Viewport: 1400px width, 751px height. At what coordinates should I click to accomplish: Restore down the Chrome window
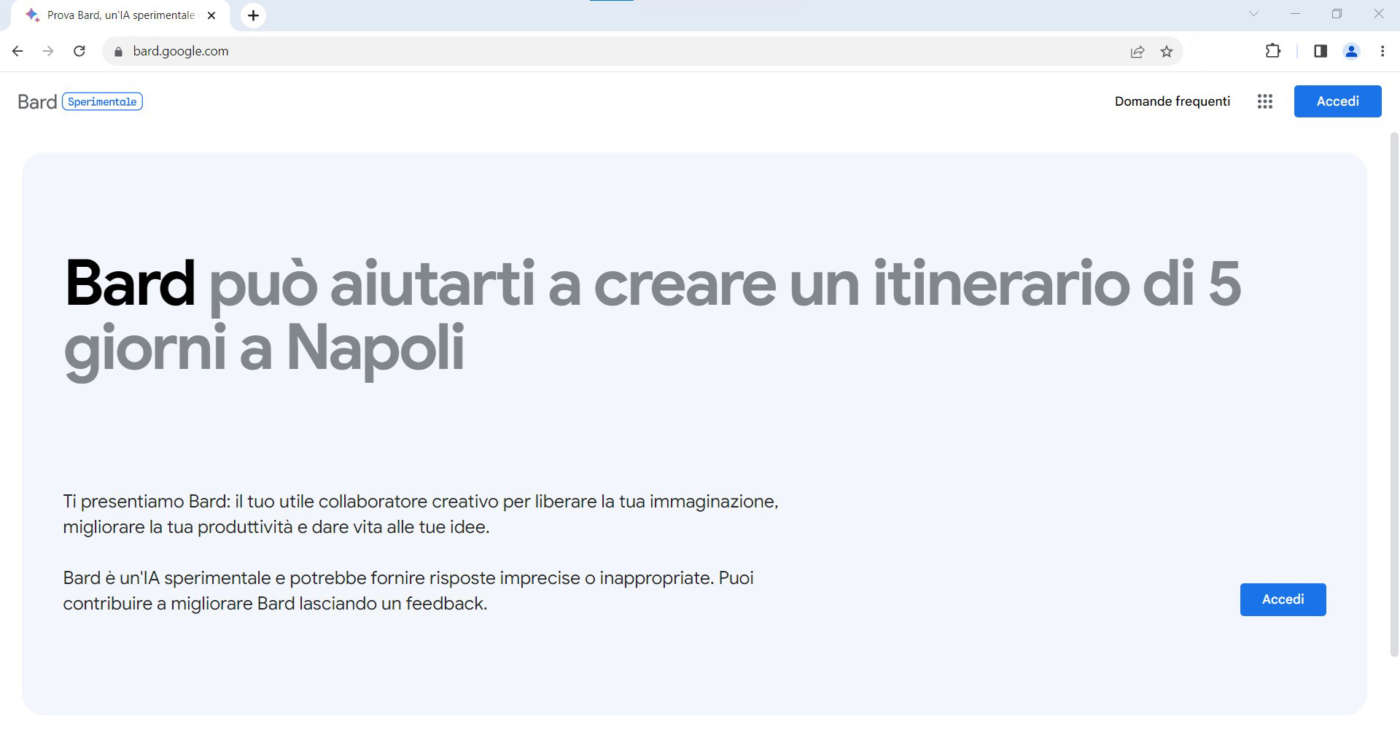tap(1337, 14)
